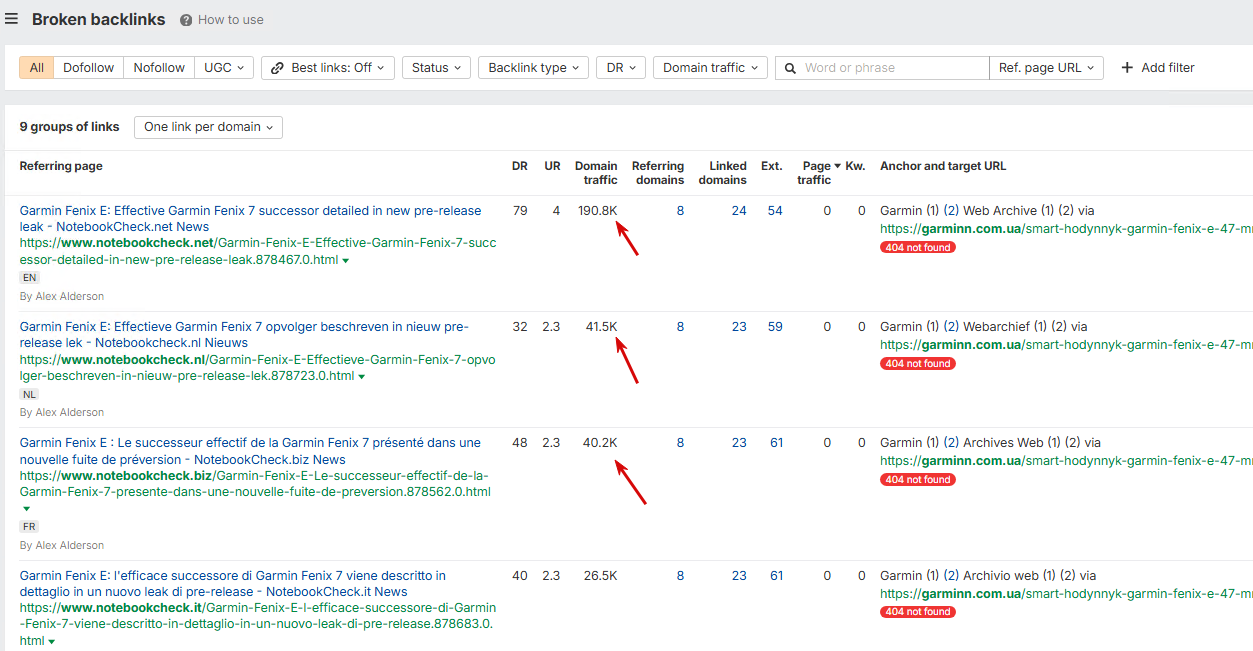The image size is (1253, 651).
Task: Click domain traffic value 26.5K
Action: [600, 576]
